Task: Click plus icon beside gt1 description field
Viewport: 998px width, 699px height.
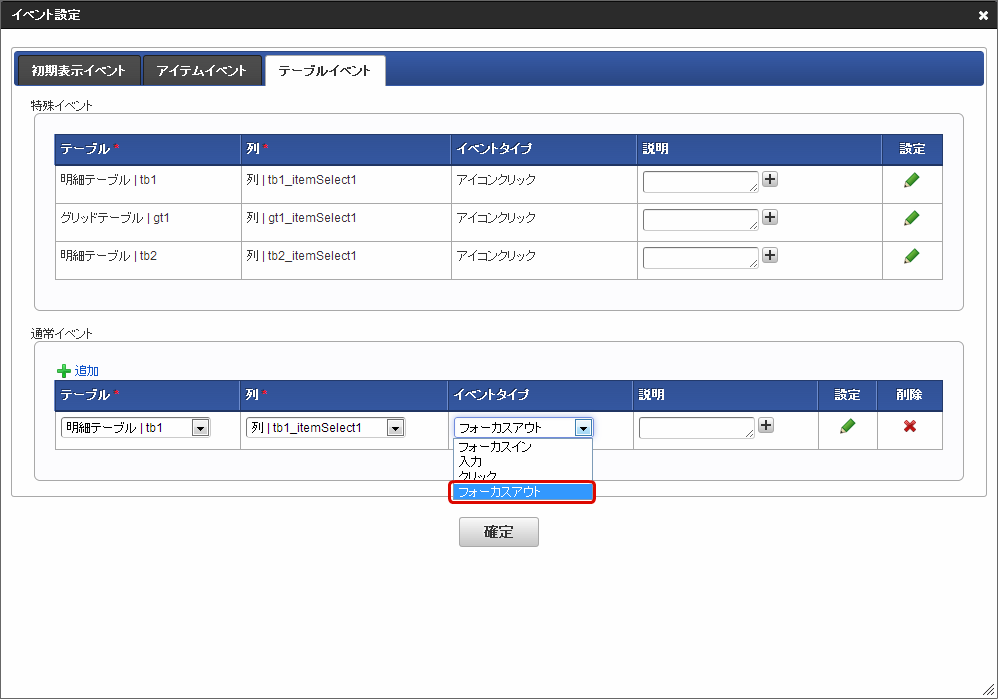Action: [x=770, y=217]
